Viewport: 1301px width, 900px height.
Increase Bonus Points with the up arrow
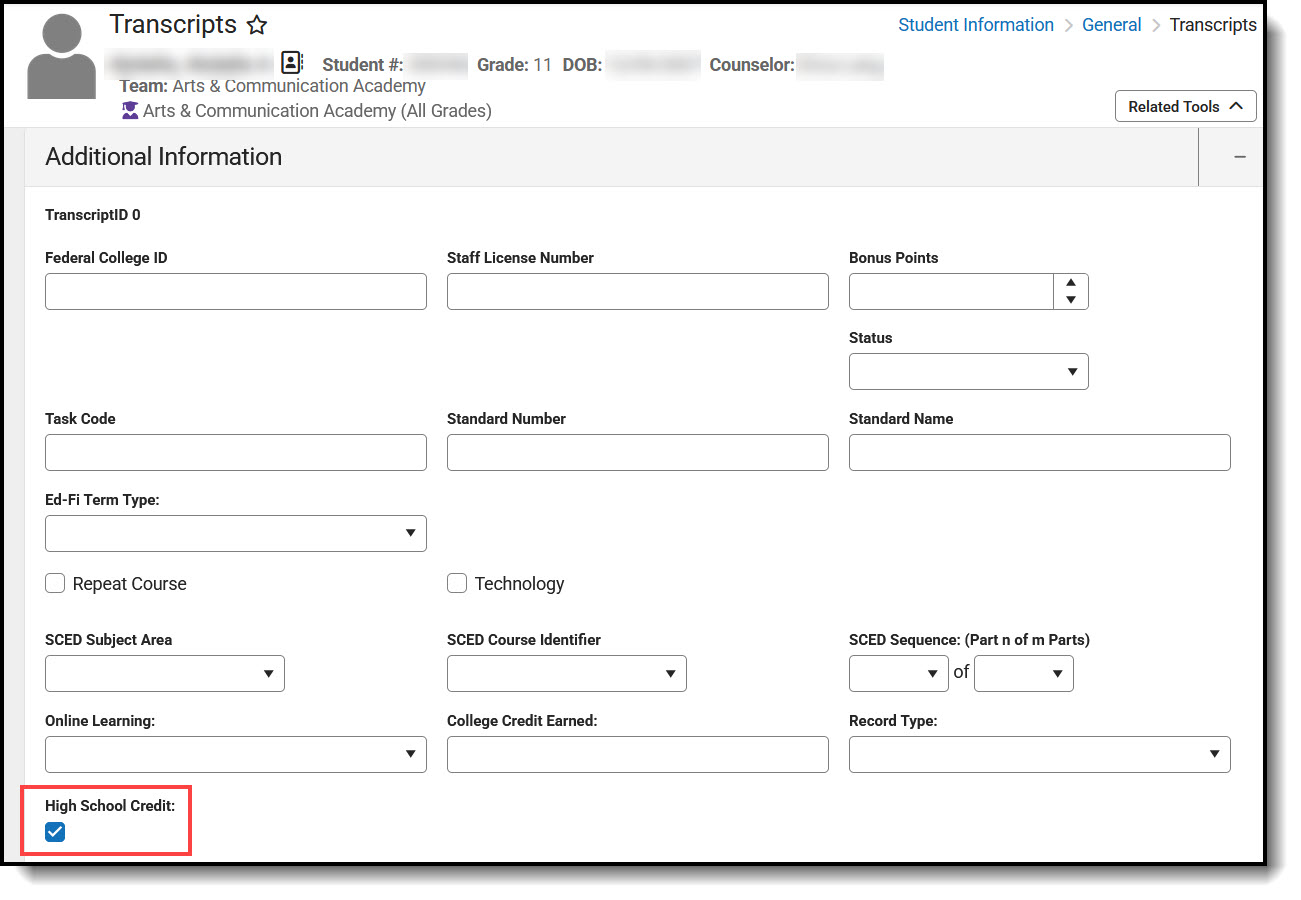coord(1071,283)
